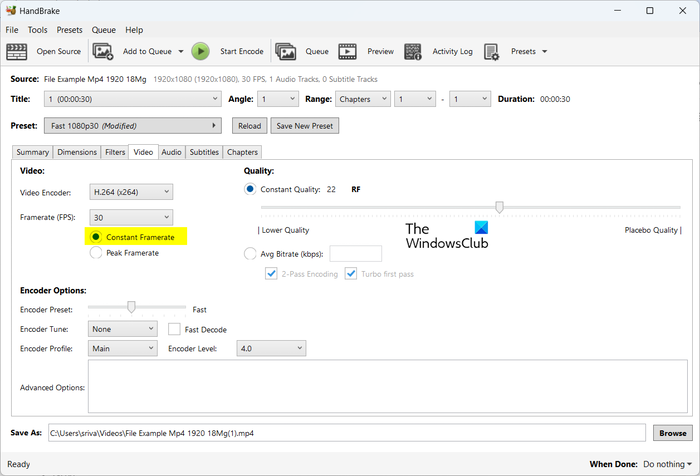Open the Tools menu
700x476 pixels.
pyautogui.click(x=38, y=30)
